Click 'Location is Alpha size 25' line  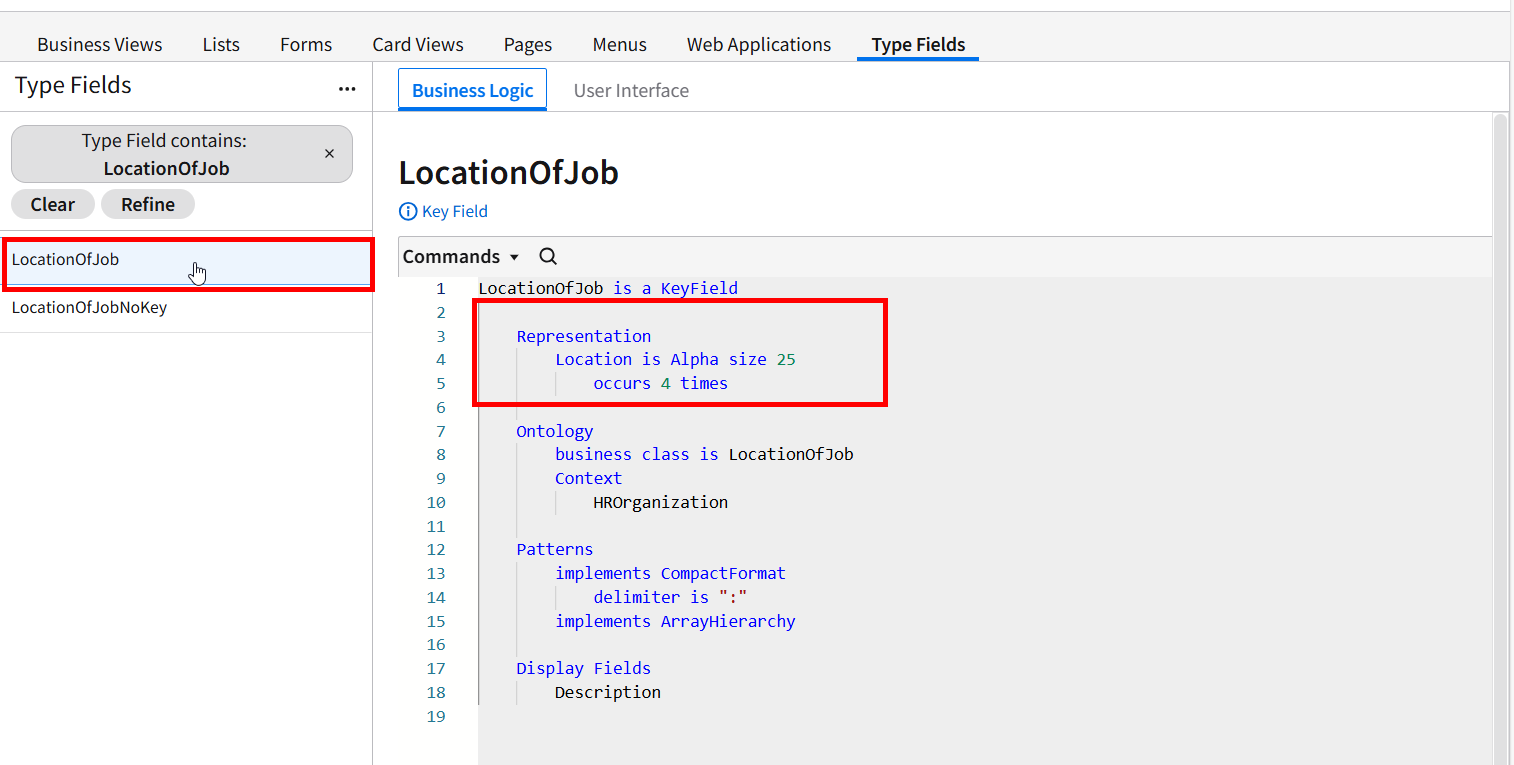675,359
